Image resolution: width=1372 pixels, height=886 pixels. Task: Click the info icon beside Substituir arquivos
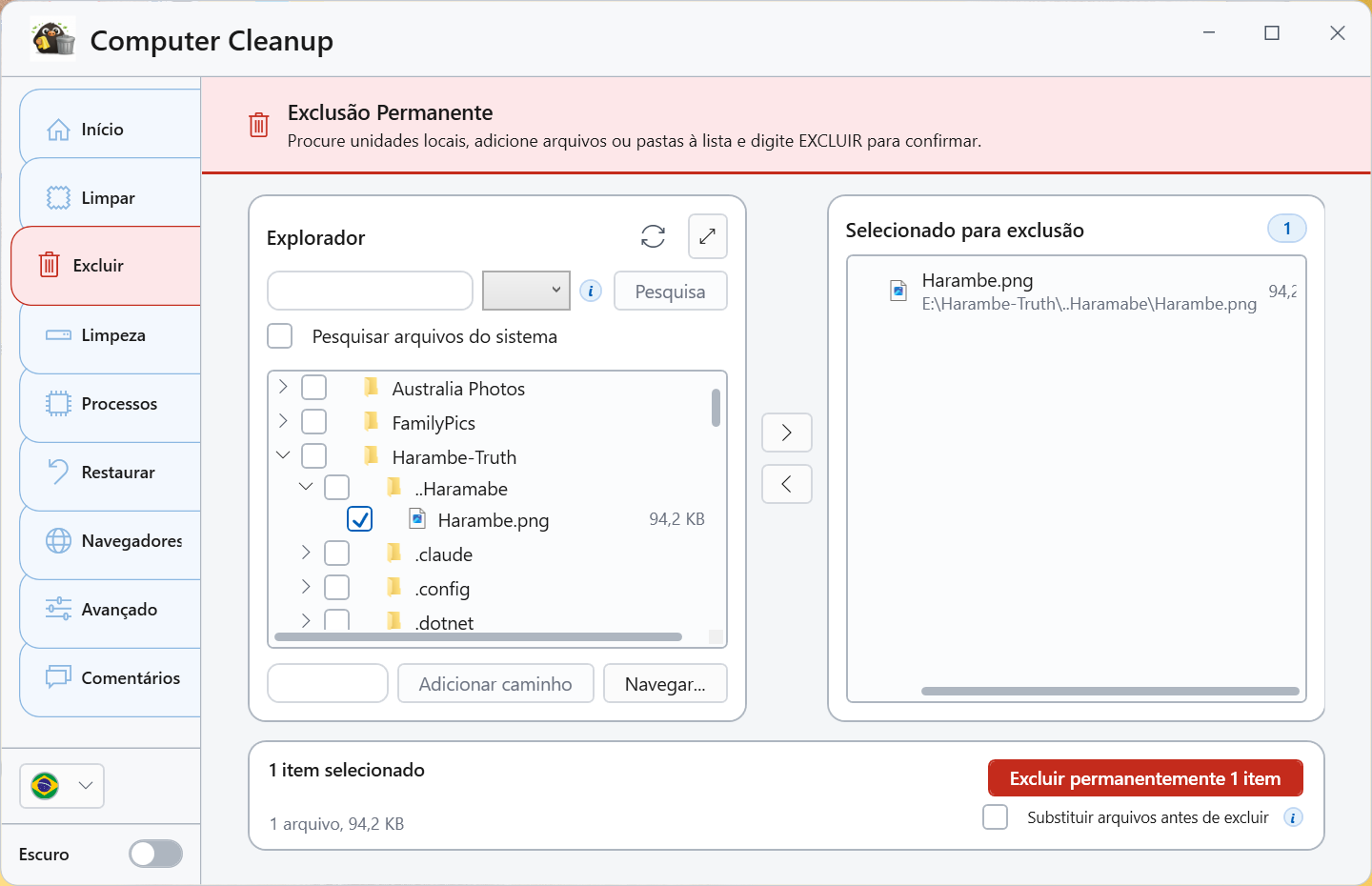[1293, 817]
